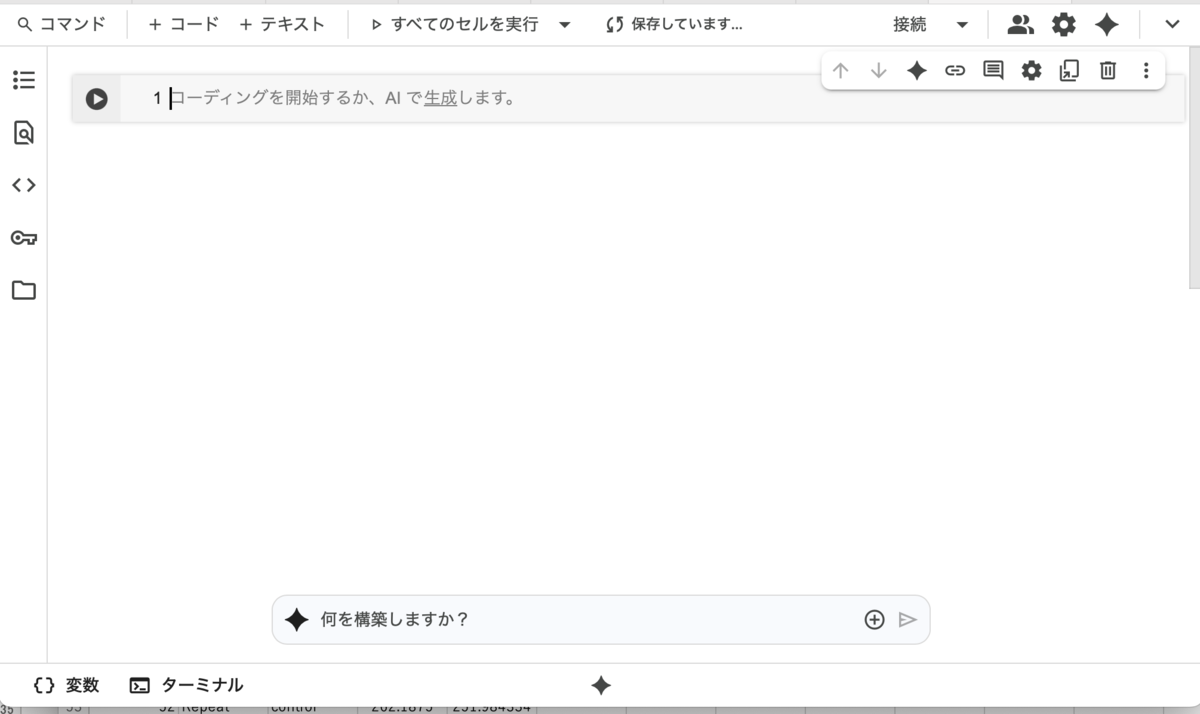Open code snippets sidebar icon
This screenshot has height=714, width=1200.
point(24,185)
